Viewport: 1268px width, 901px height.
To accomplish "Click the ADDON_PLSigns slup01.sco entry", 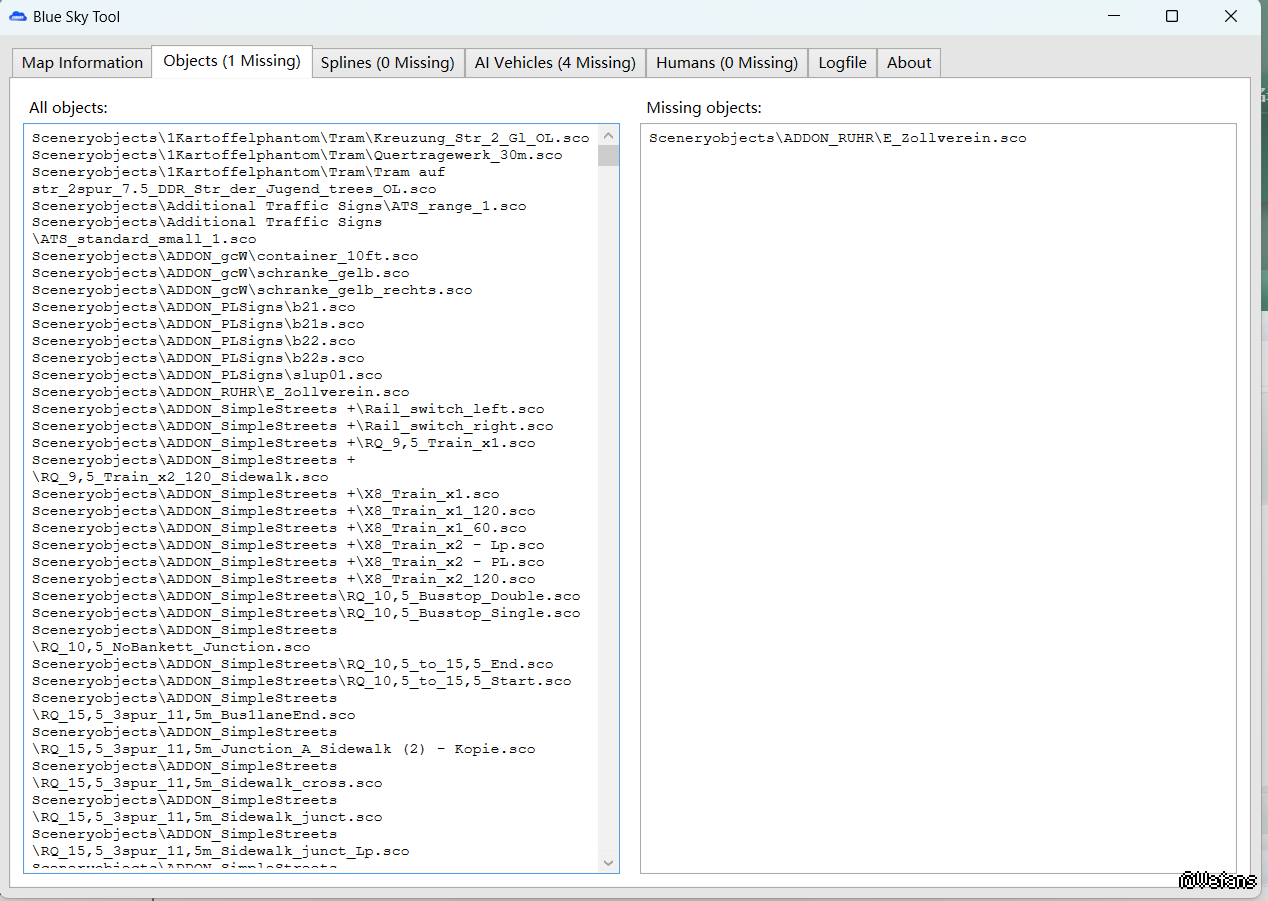I will [x=206, y=375].
